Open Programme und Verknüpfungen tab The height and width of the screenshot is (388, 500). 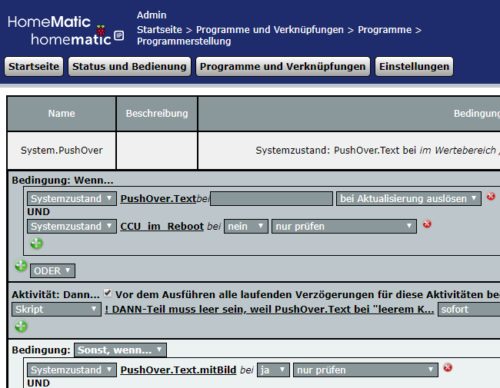point(283,66)
